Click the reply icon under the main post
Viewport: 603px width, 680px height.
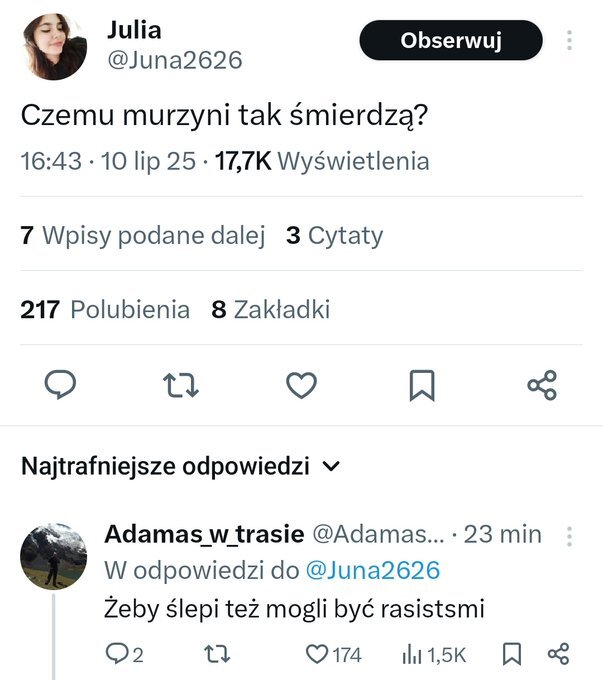point(62,386)
